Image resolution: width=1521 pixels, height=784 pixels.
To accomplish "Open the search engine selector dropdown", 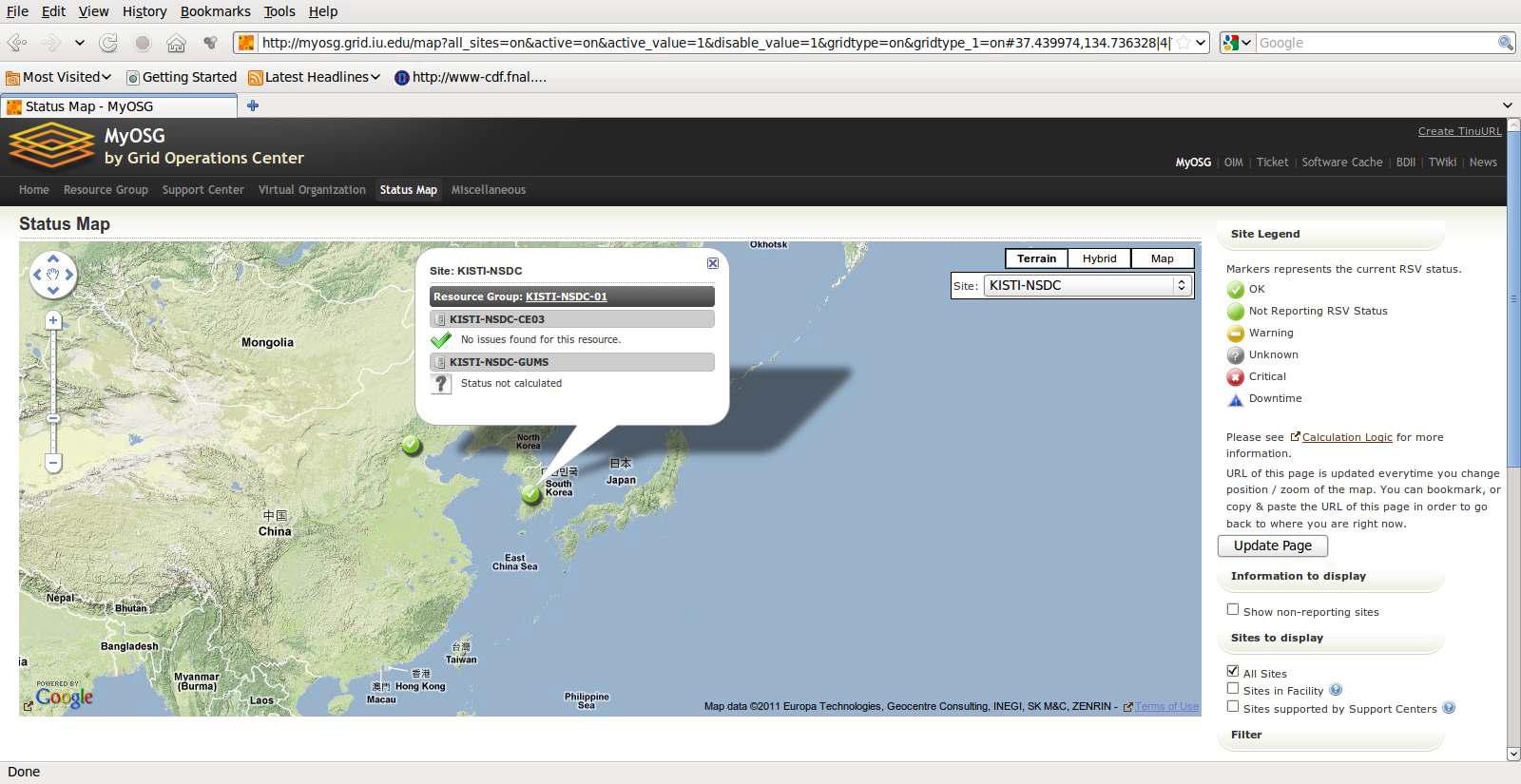I will click(1237, 43).
